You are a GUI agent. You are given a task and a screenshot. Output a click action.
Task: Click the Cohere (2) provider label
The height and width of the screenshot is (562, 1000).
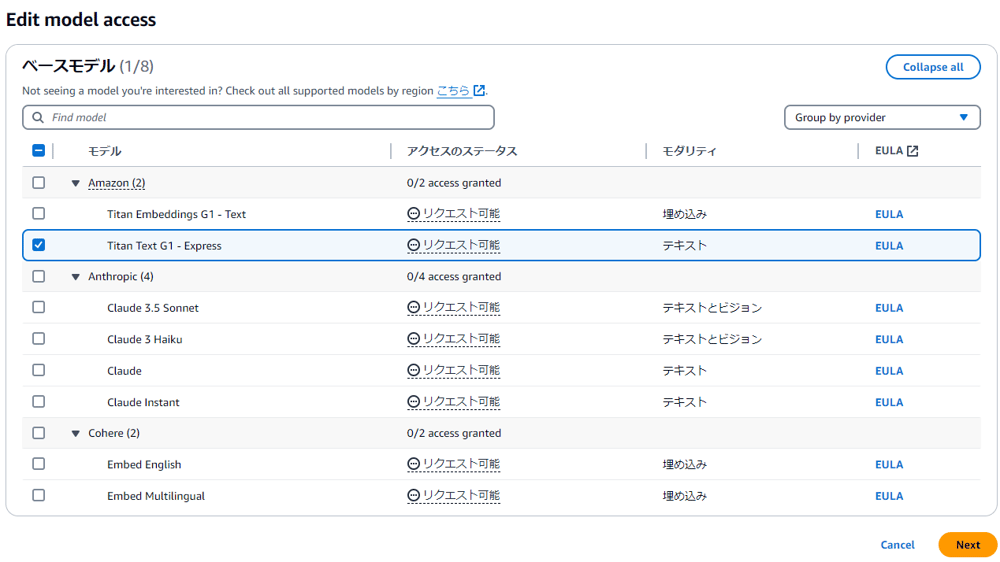[x=114, y=433]
